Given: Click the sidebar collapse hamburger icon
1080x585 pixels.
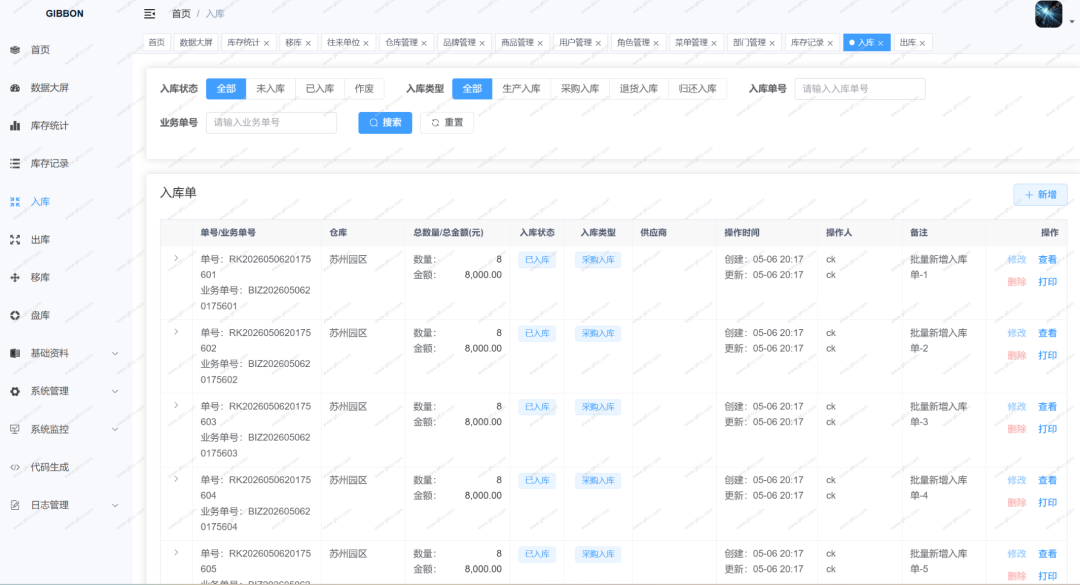Looking at the screenshot, I should [x=149, y=14].
